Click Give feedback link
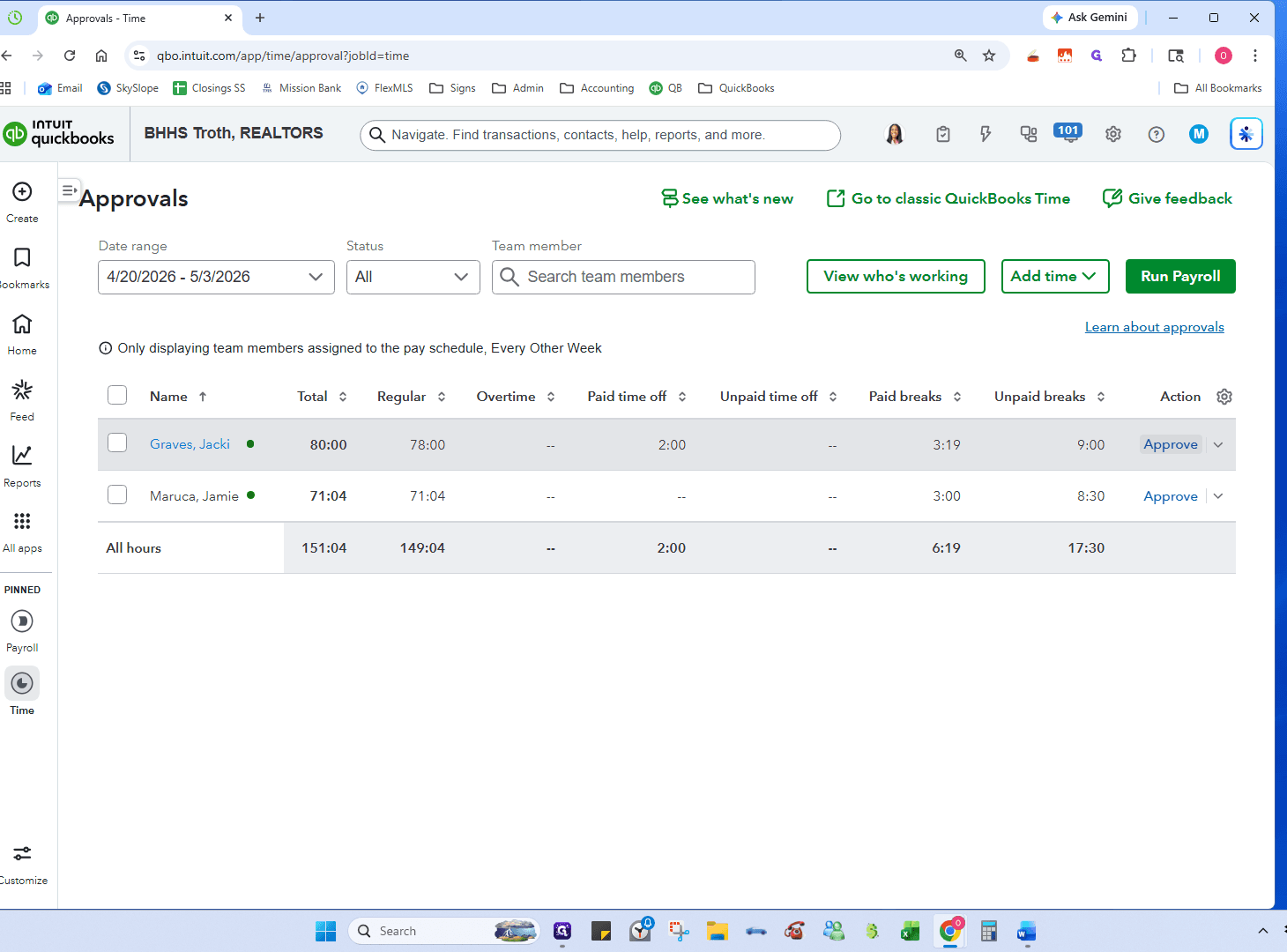Image resolution: width=1287 pixels, height=952 pixels. tap(1167, 198)
